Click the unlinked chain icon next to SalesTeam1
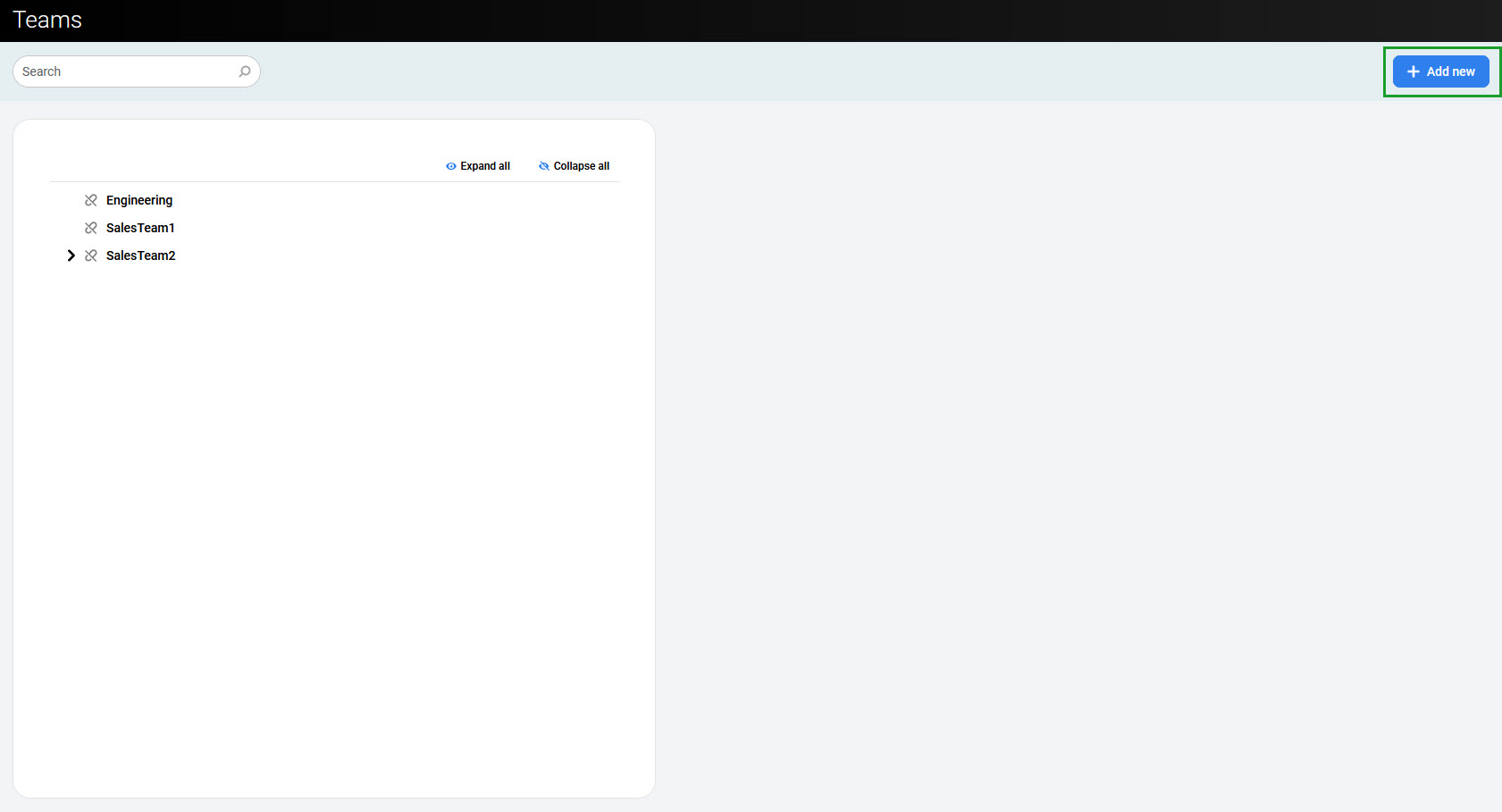 [91, 228]
